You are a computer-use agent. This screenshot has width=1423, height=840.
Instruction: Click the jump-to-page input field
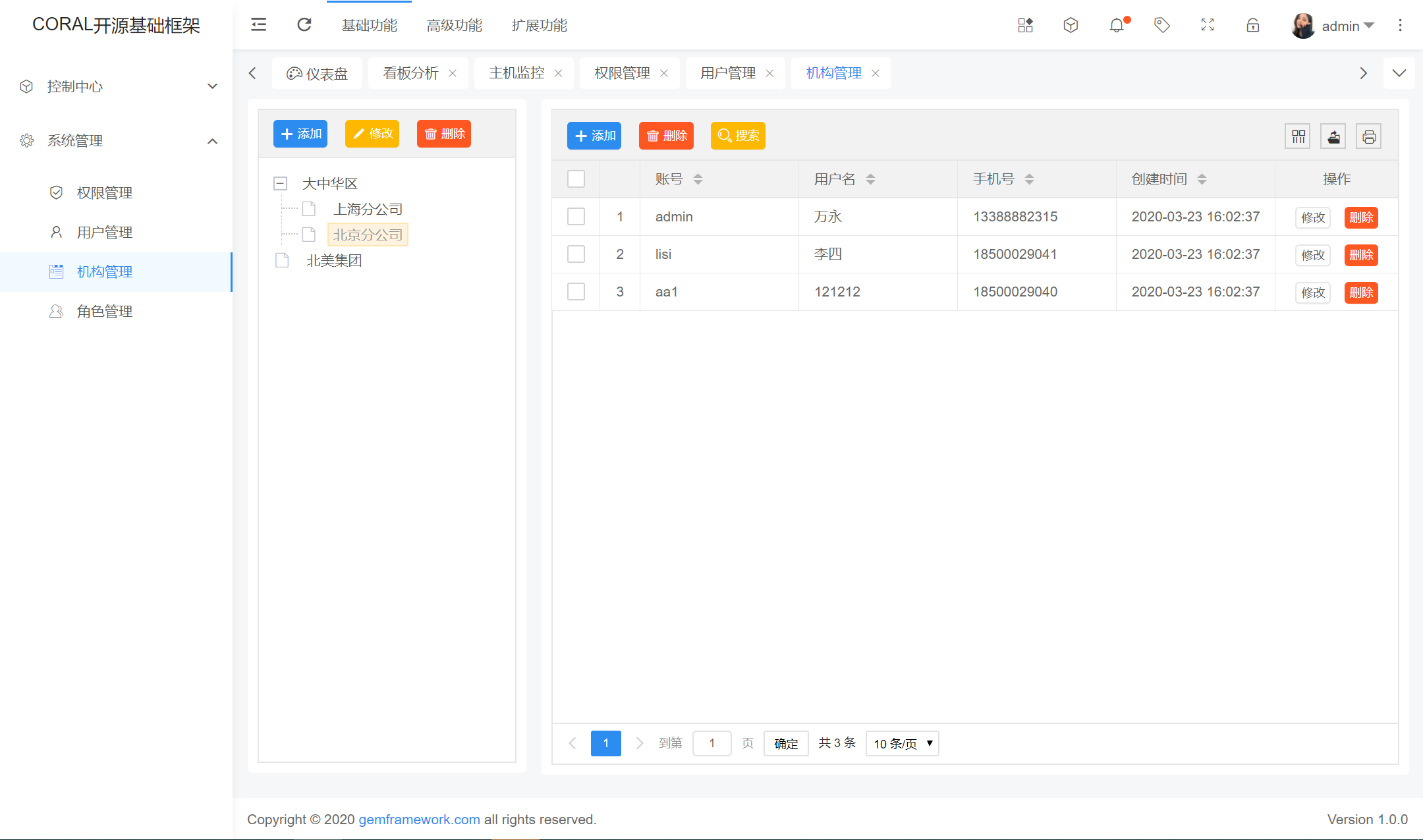coord(711,743)
